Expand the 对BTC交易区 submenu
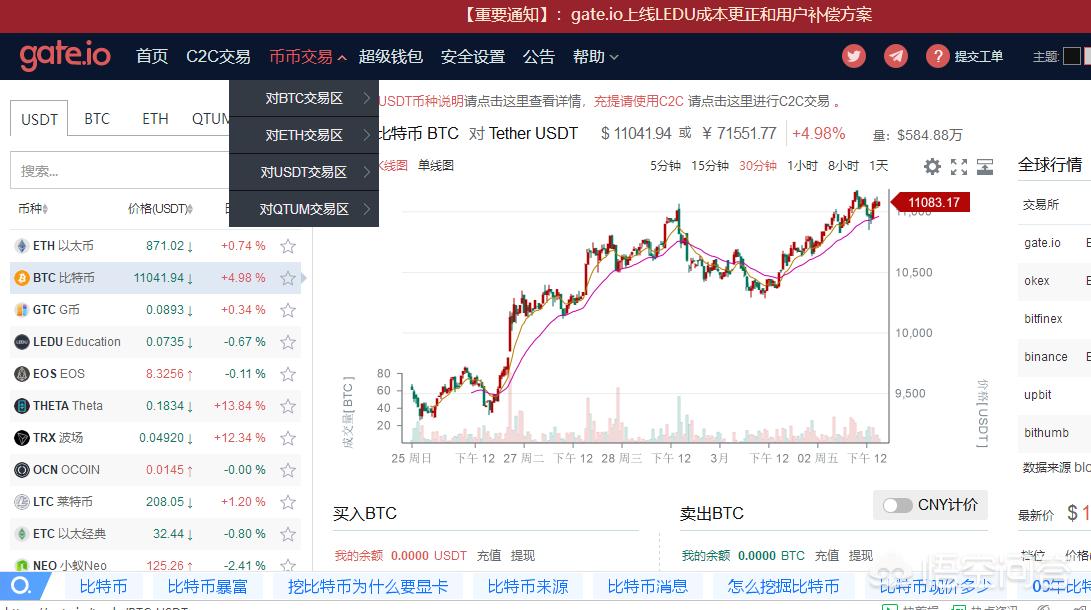The height and width of the screenshot is (610, 1091). 304,98
